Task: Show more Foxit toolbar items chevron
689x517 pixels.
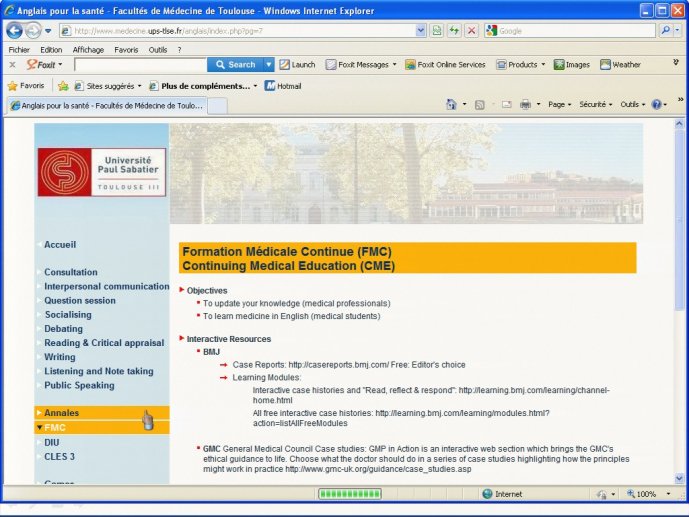Action: point(676,63)
